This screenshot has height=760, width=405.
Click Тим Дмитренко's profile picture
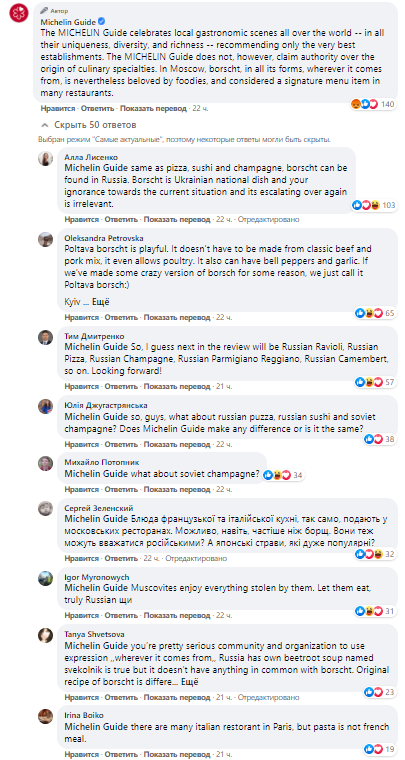(46, 337)
